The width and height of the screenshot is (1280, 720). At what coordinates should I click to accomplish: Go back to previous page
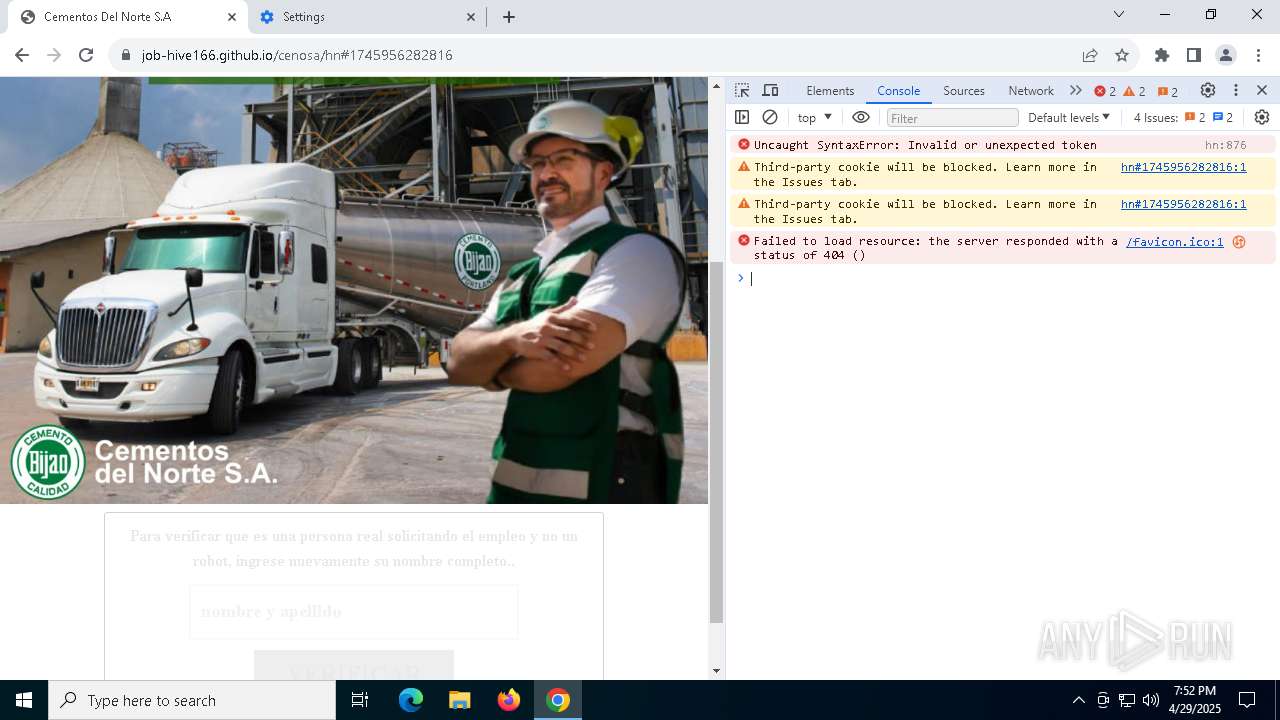[22, 55]
